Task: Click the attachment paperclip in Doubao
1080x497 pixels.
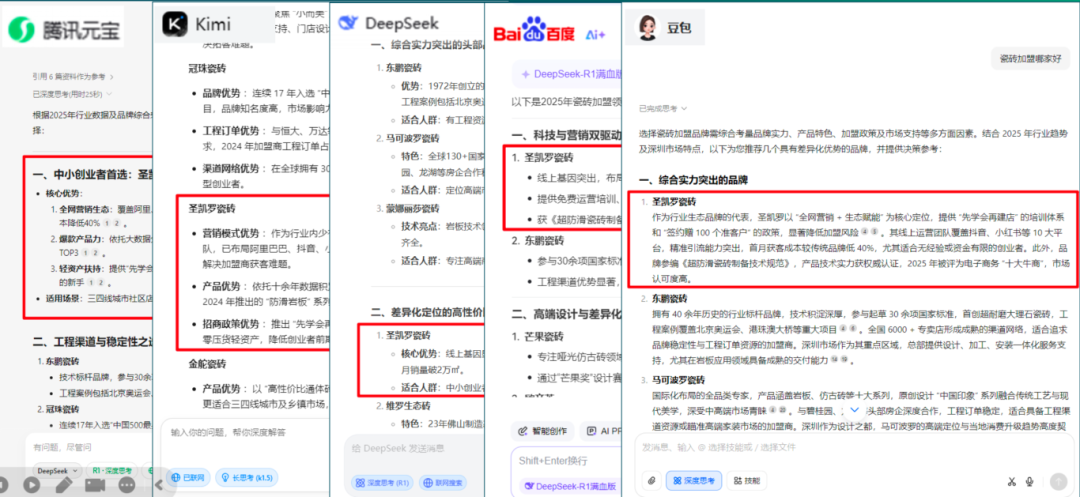Action: [652, 480]
